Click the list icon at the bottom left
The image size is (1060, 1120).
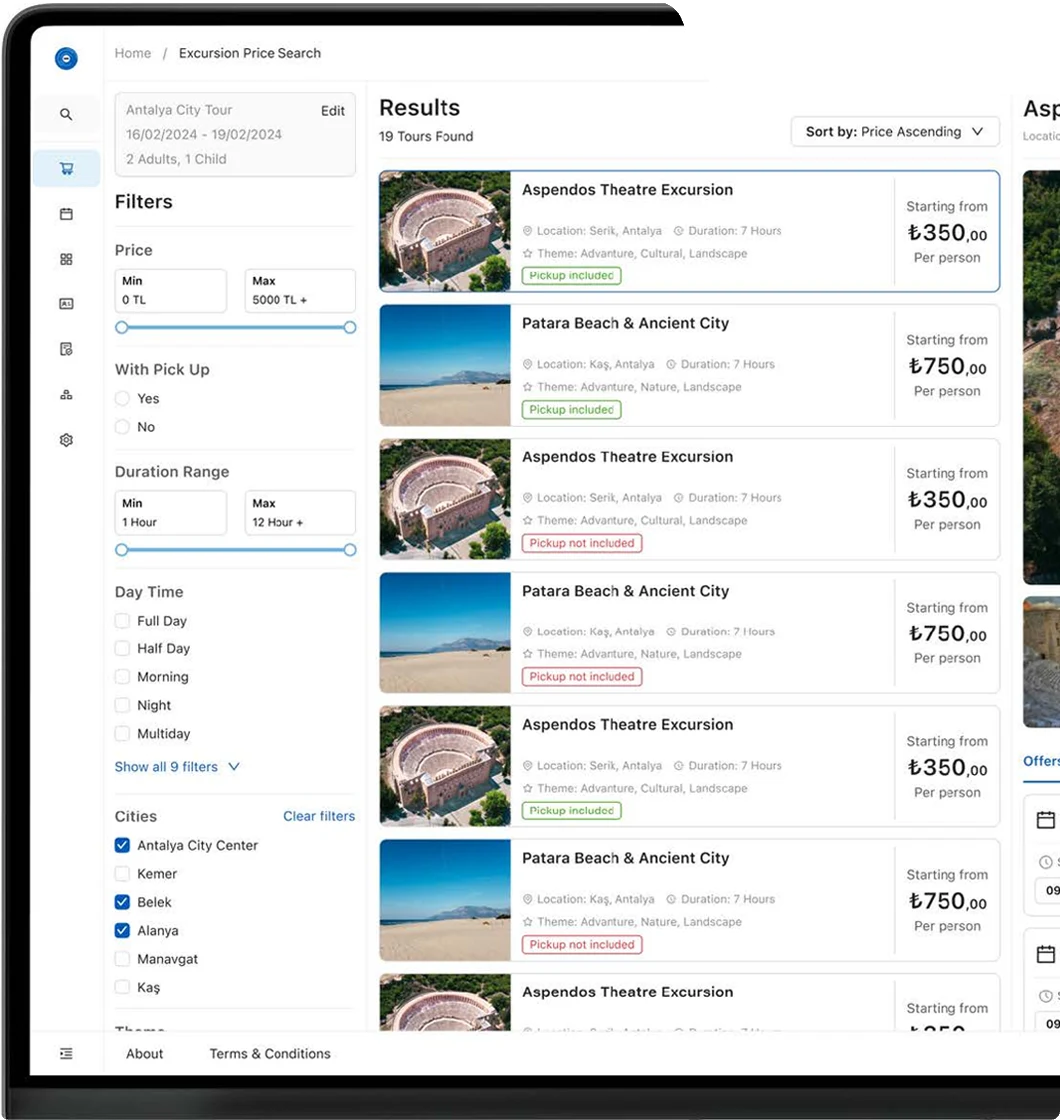(x=66, y=1053)
